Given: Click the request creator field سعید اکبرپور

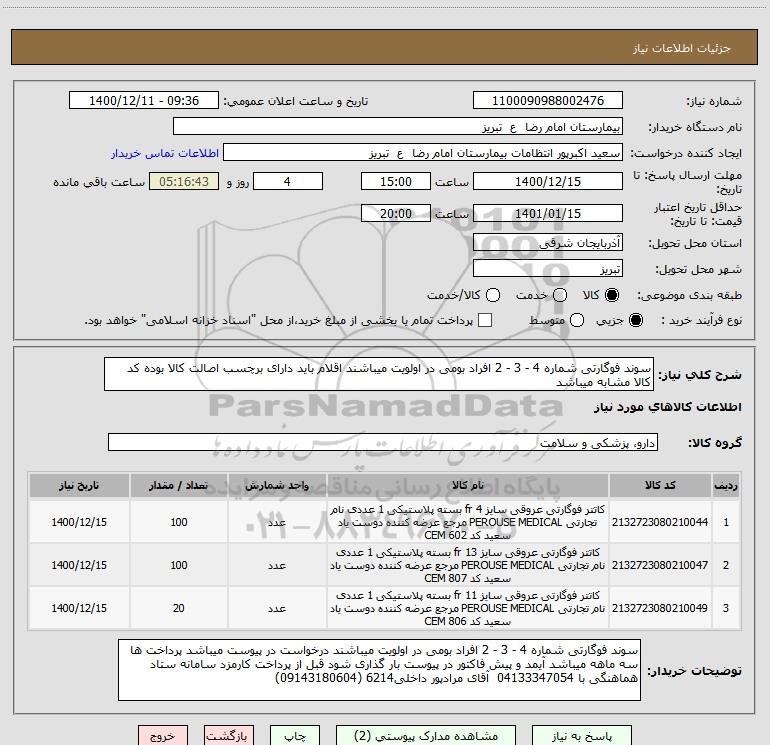Looking at the screenshot, I should pos(423,153).
